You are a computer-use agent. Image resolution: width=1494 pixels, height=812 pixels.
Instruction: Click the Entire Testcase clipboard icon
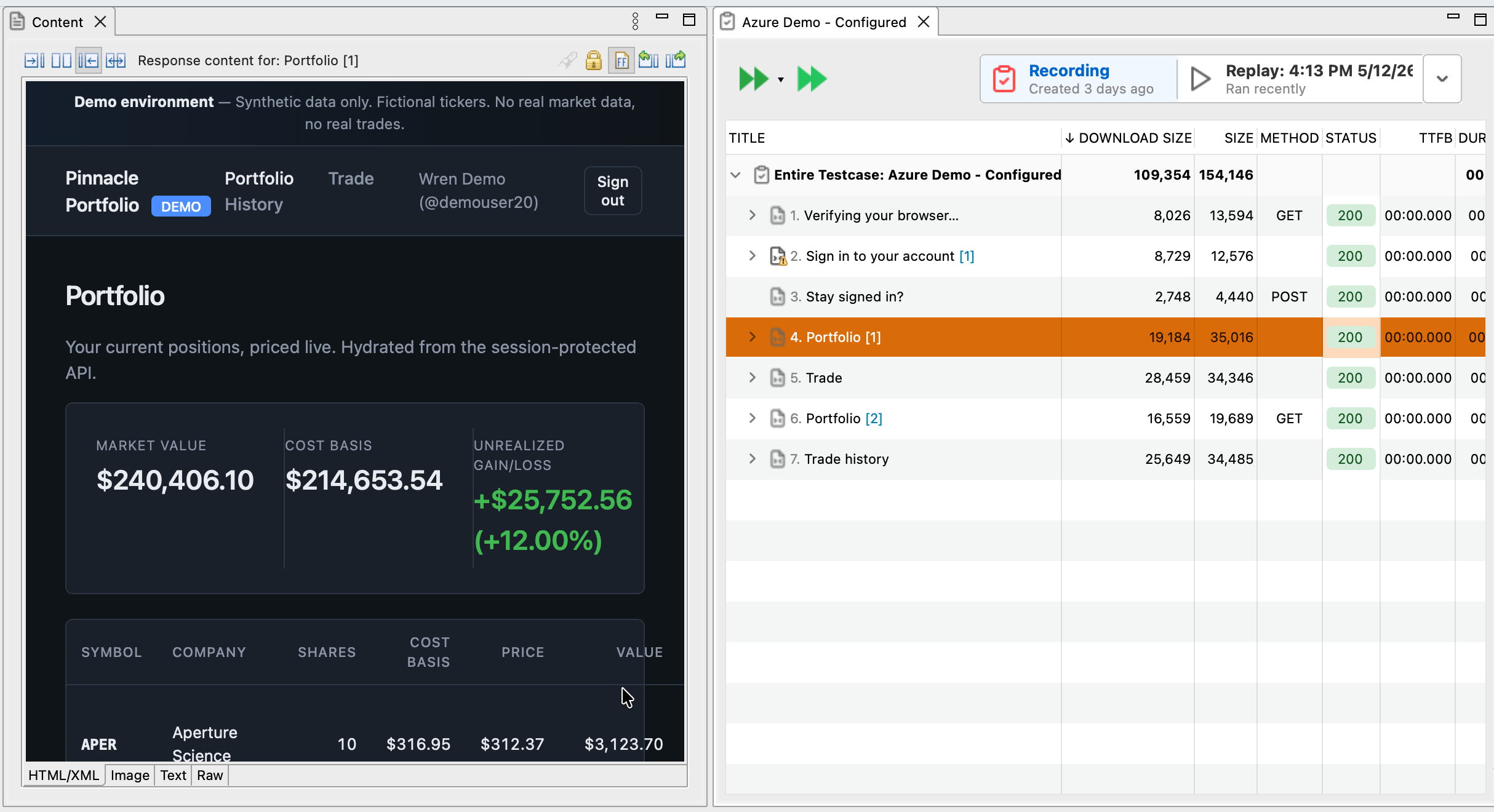coord(761,175)
